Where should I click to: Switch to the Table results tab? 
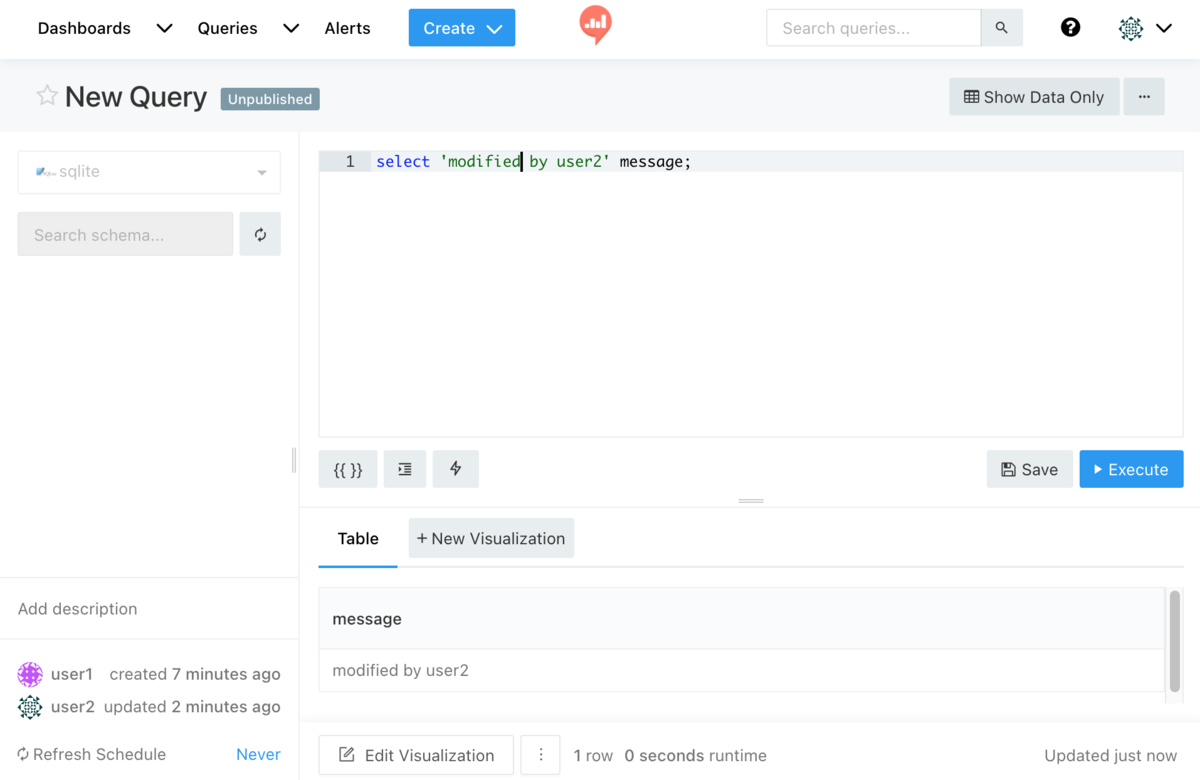tap(357, 538)
